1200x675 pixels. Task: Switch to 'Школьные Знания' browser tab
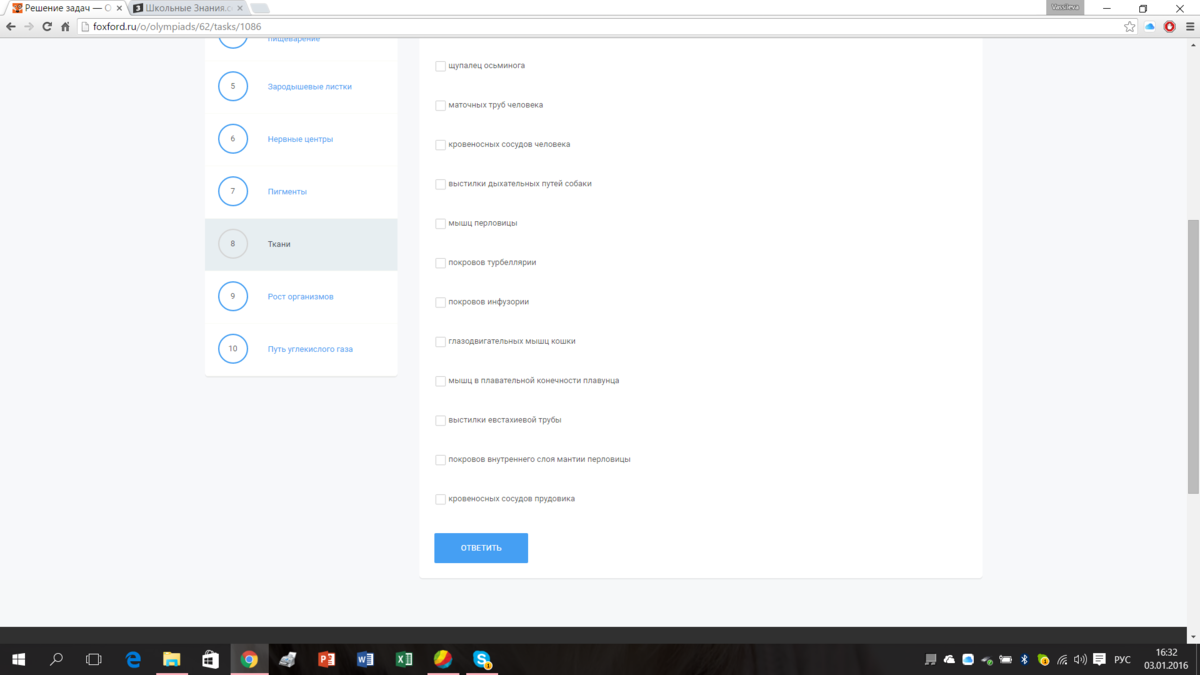pyautogui.click(x=187, y=8)
